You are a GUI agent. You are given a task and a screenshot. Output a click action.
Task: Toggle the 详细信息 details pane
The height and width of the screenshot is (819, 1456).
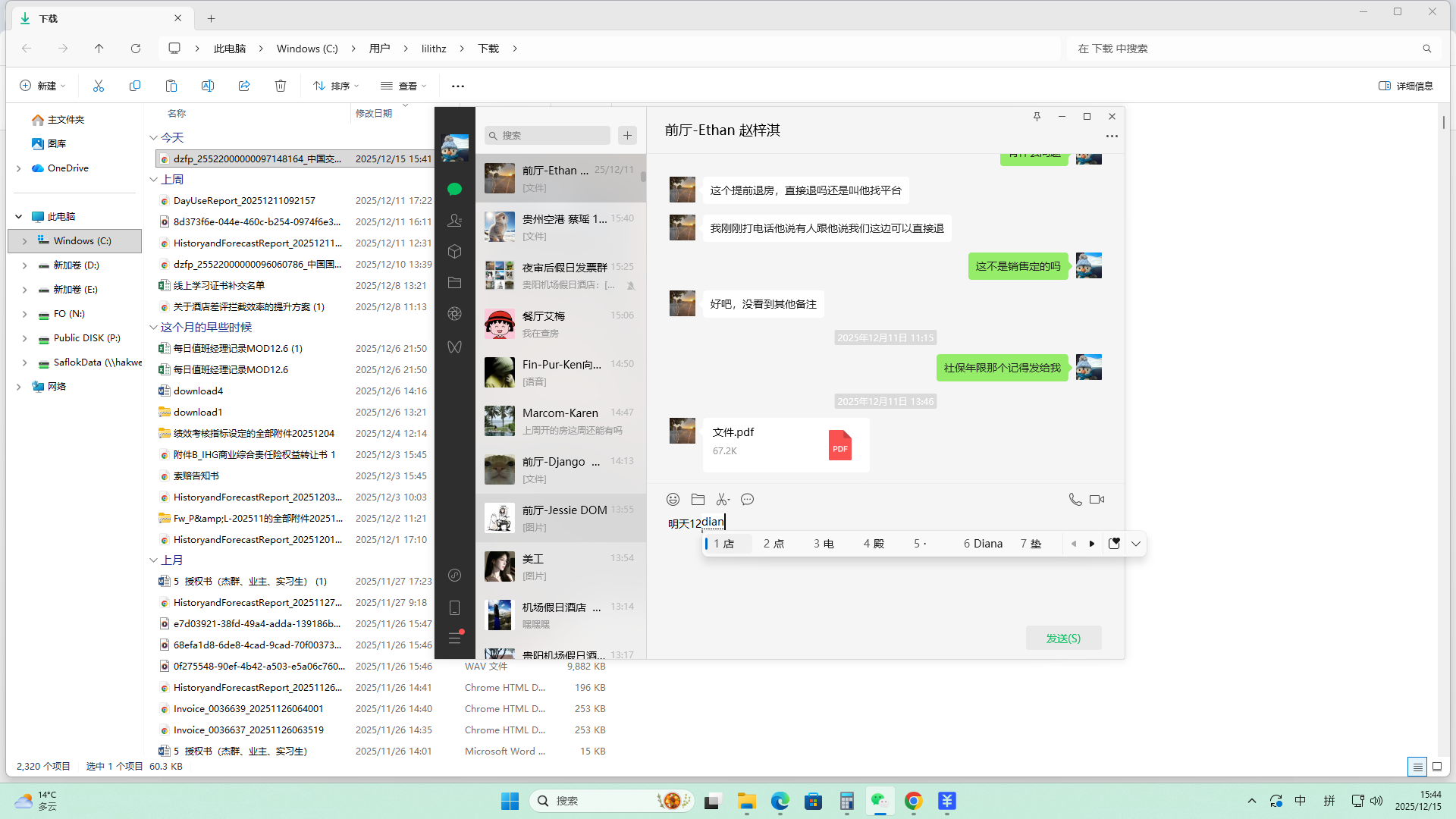(1405, 86)
